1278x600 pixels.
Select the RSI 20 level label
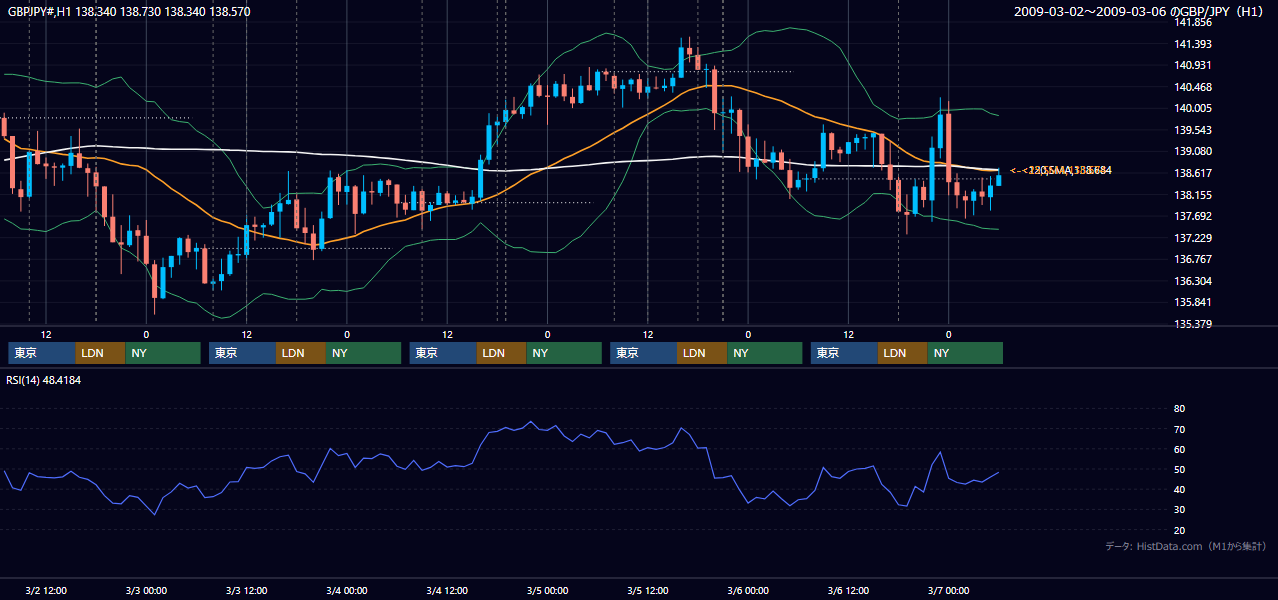1179,530
